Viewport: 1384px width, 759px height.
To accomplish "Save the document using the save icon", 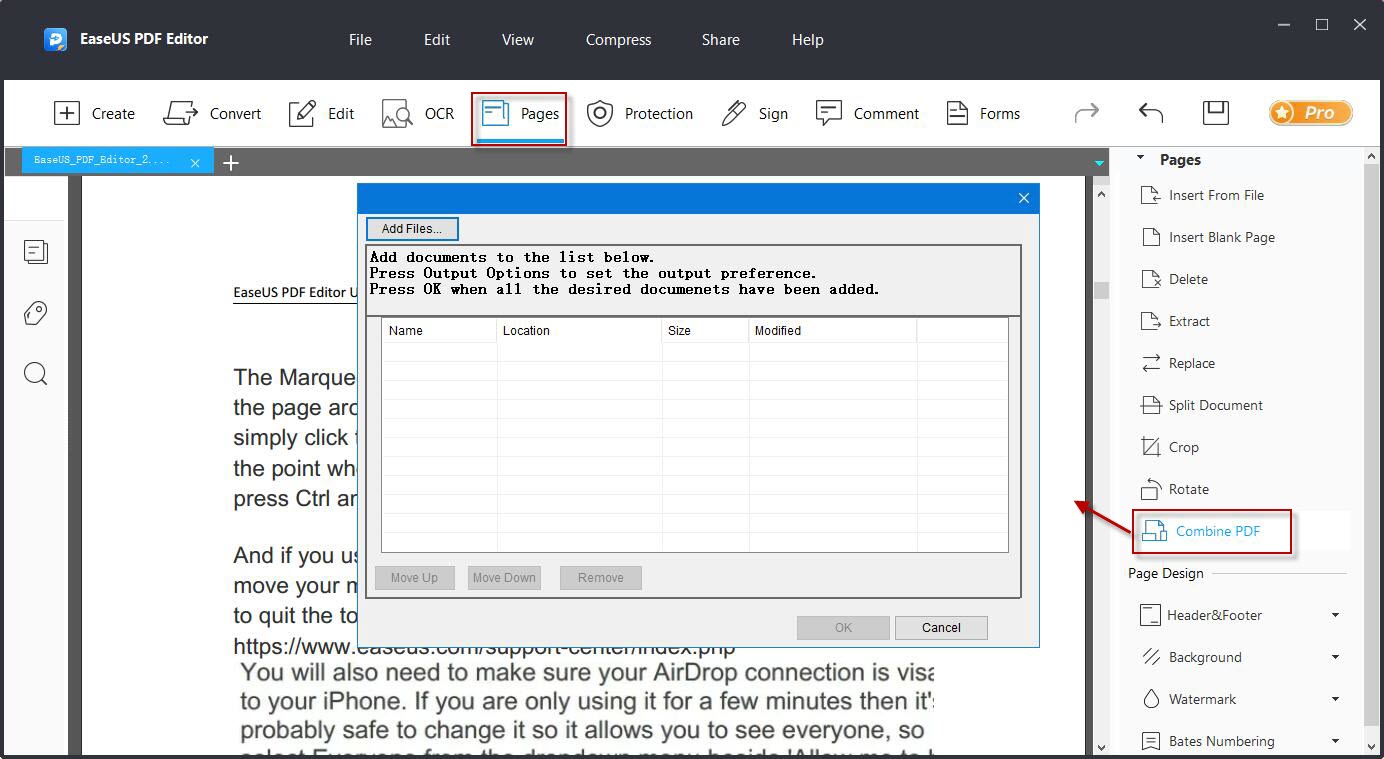I will coord(1215,113).
